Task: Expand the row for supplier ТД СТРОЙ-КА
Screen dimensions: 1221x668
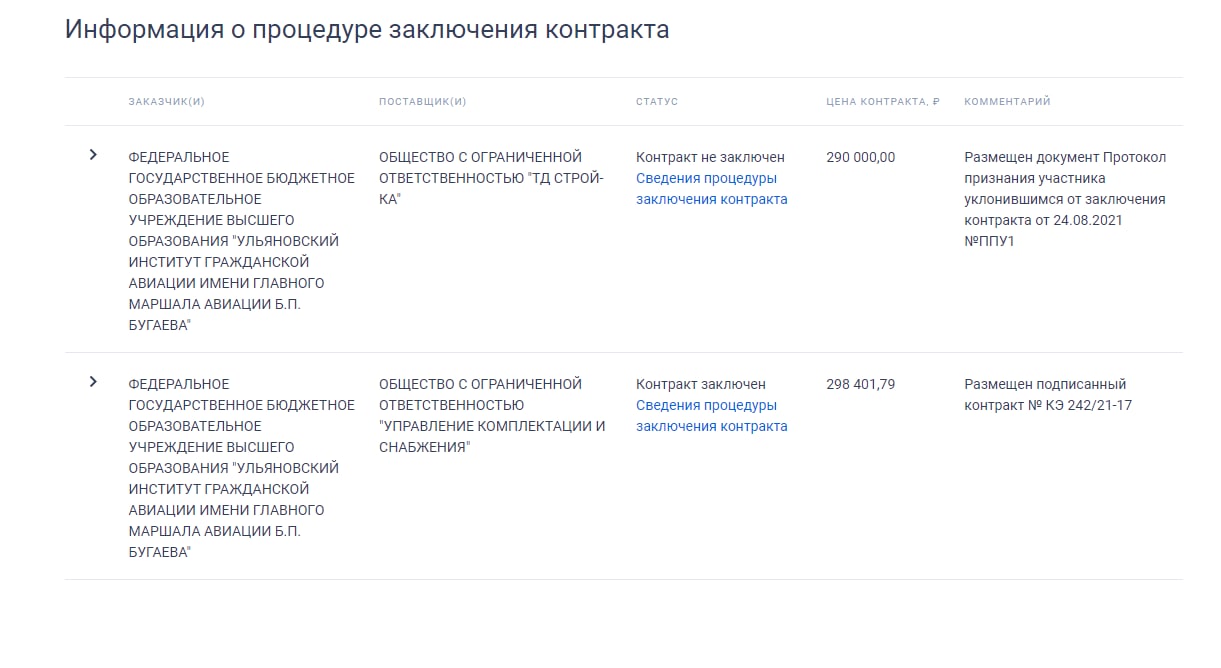Action: click(93, 154)
